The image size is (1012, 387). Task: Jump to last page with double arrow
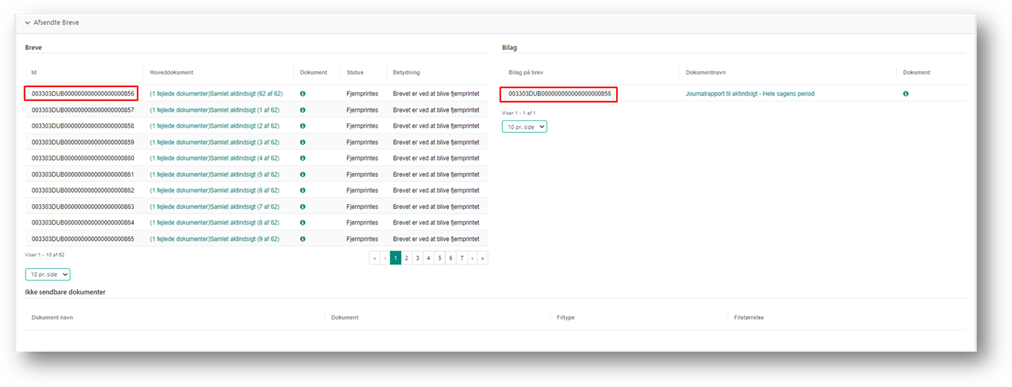483,258
